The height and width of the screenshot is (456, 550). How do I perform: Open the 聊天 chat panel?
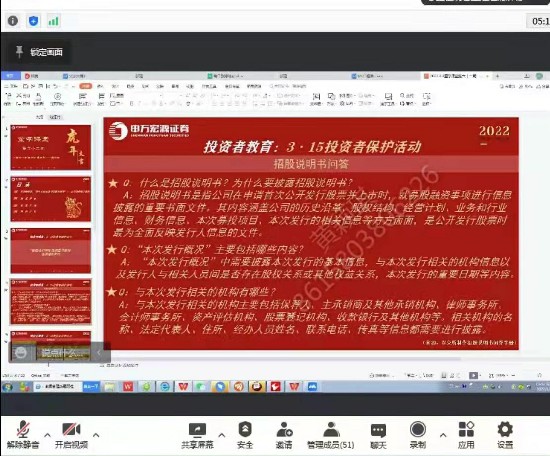[x=378, y=435]
